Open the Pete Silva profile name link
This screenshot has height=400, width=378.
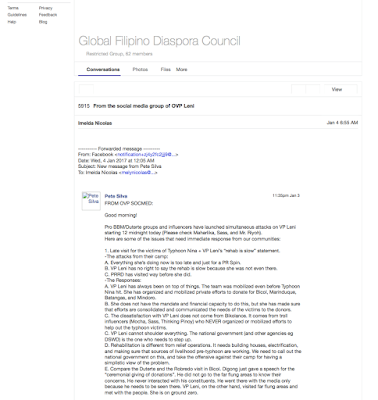pos(116,196)
